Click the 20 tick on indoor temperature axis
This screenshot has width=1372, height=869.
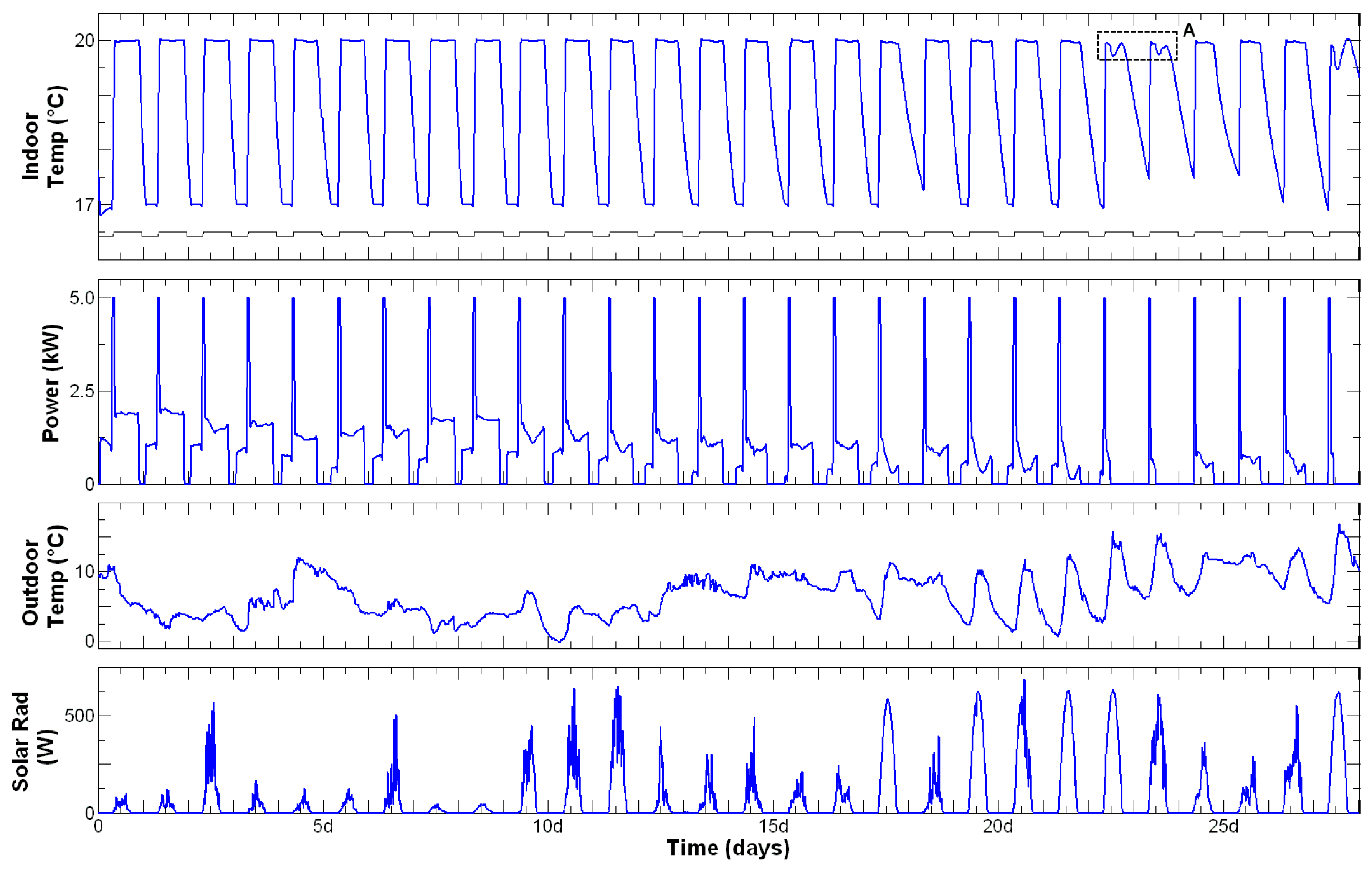(84, 41)
